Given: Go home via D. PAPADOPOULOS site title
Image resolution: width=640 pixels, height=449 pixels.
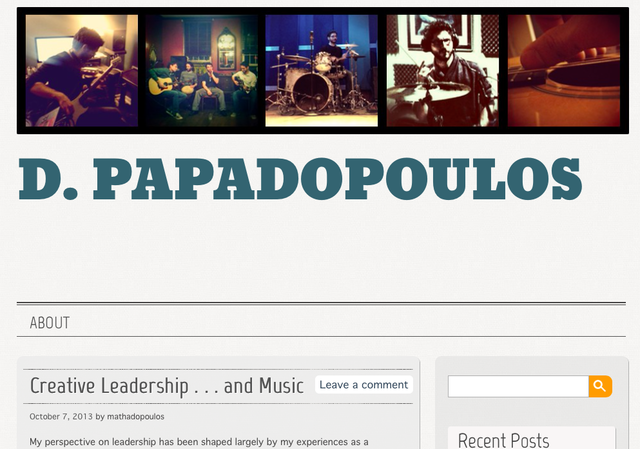Looking at the screenshot, I should click(300, 179).
